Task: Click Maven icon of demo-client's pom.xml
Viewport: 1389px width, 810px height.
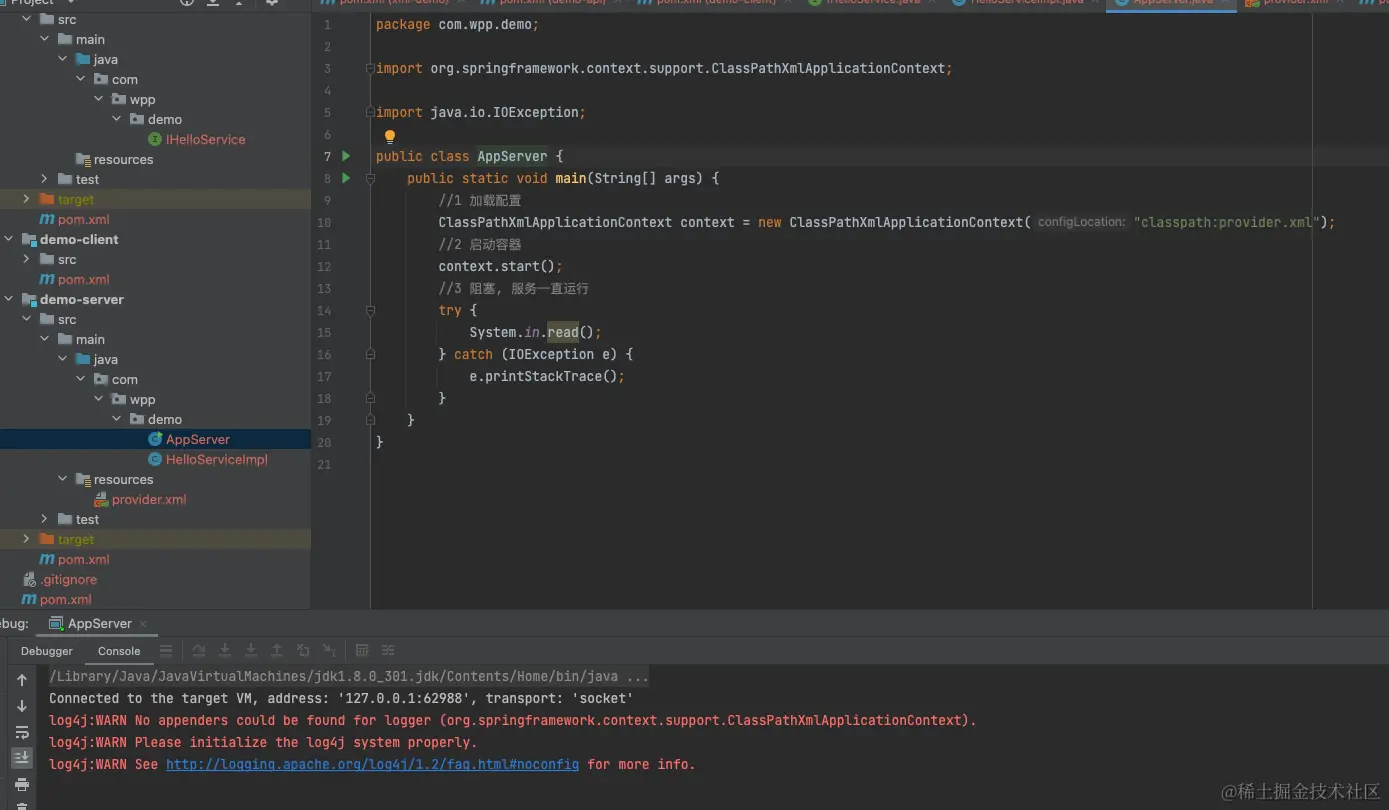Action: (47, 279)
